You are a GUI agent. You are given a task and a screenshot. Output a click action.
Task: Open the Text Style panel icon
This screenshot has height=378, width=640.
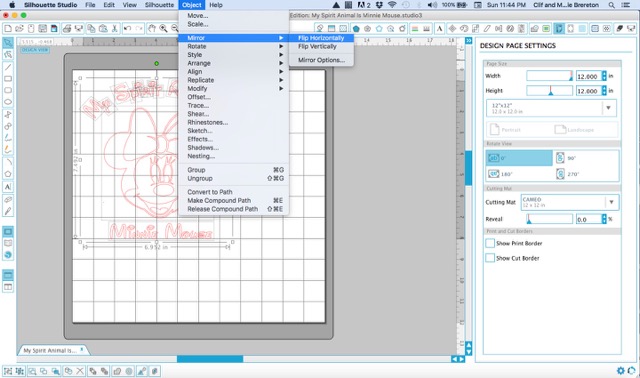coord(439,29)
